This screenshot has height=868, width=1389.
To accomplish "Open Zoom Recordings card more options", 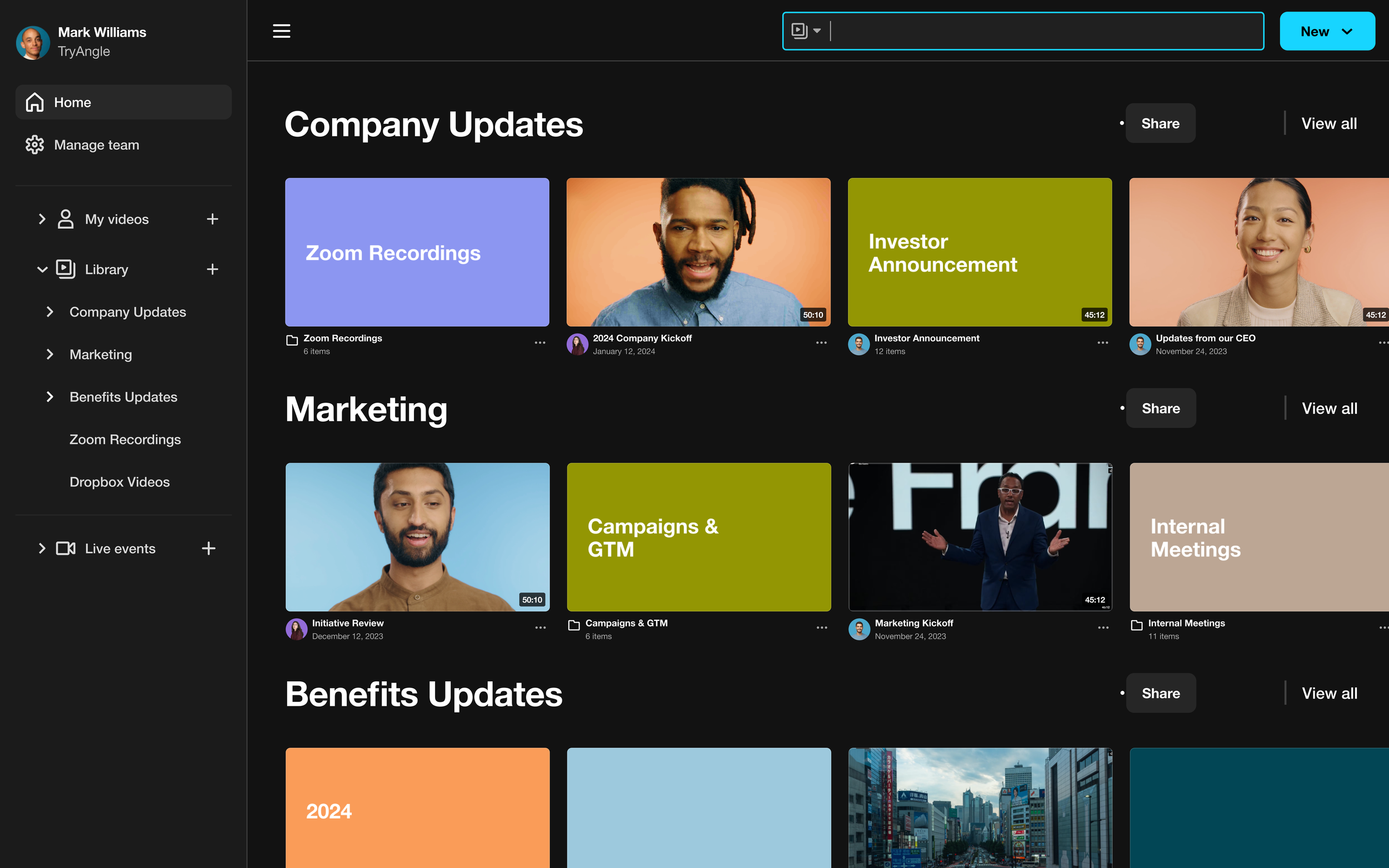I will (539, 343).
